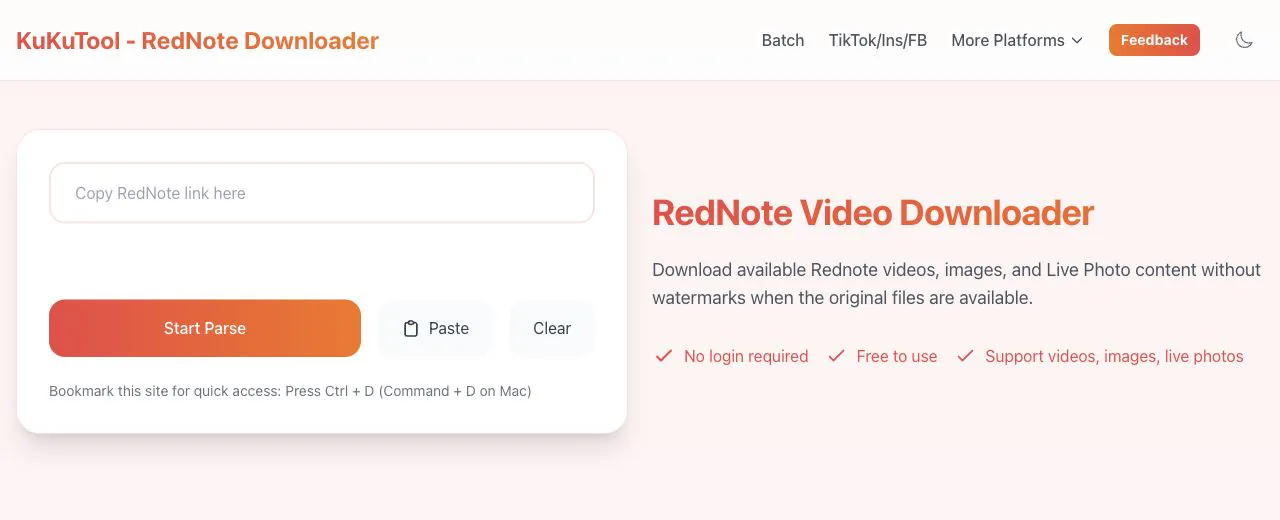The height and width of the screenshot is (520, 1280).
Task: Expand the More Platforms dropdown
Action: point(1017,40)
